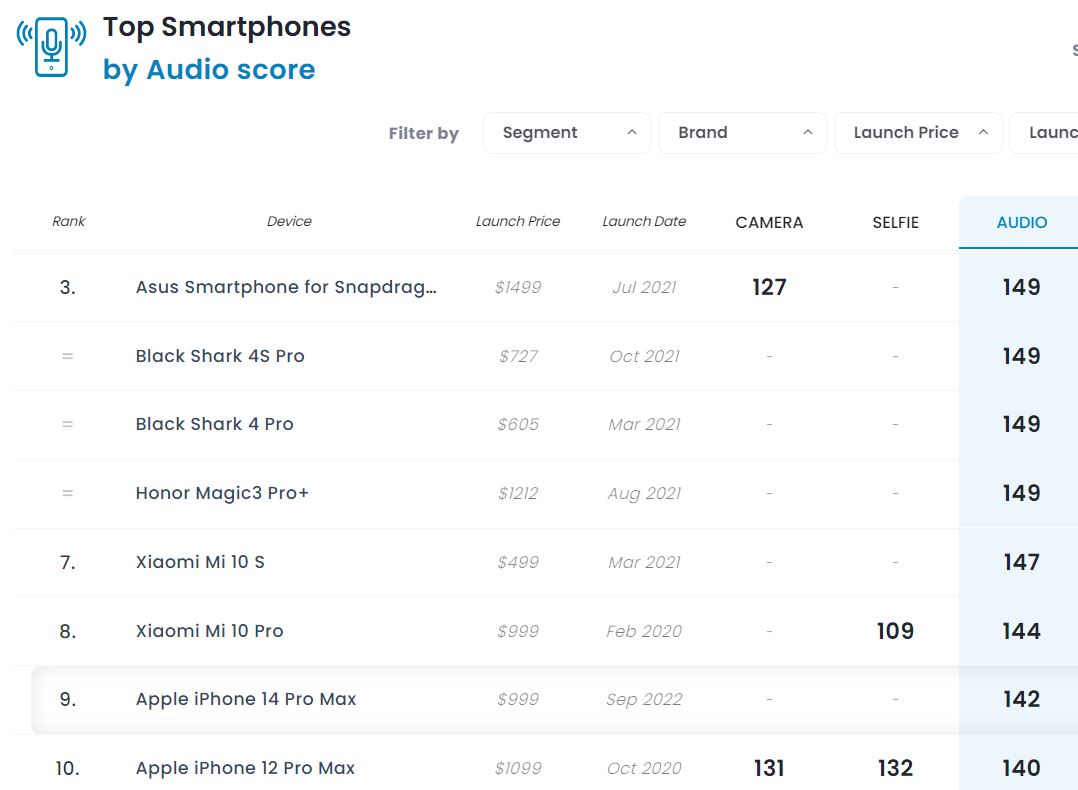Select the Xiaomi Mi 10 S entry
Image resolution: width=1078 pixels, height=790 pixels.
200,562
